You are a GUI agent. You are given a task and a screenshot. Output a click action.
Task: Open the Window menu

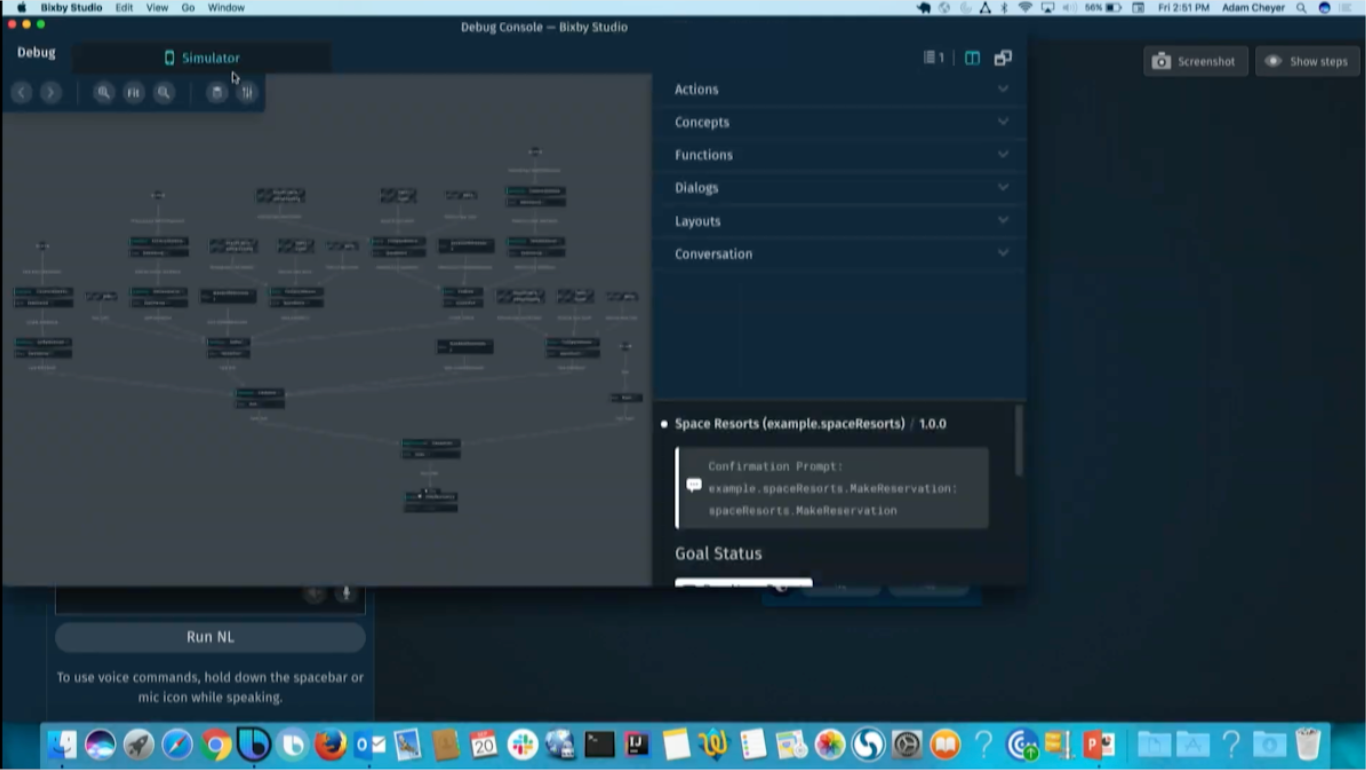[226, 7]
